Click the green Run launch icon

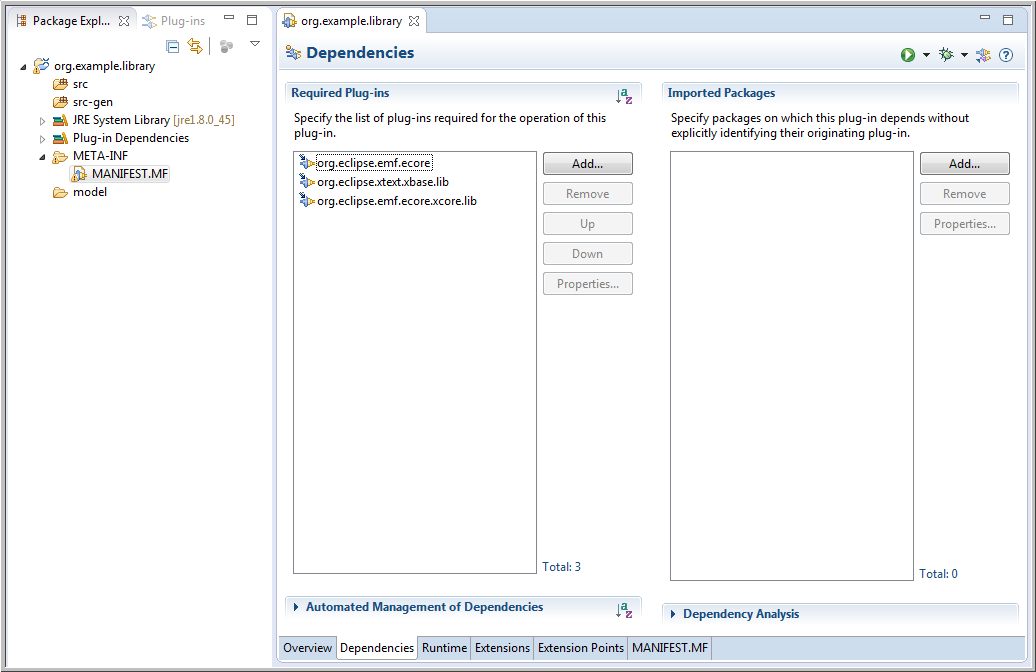pos(907,55)
